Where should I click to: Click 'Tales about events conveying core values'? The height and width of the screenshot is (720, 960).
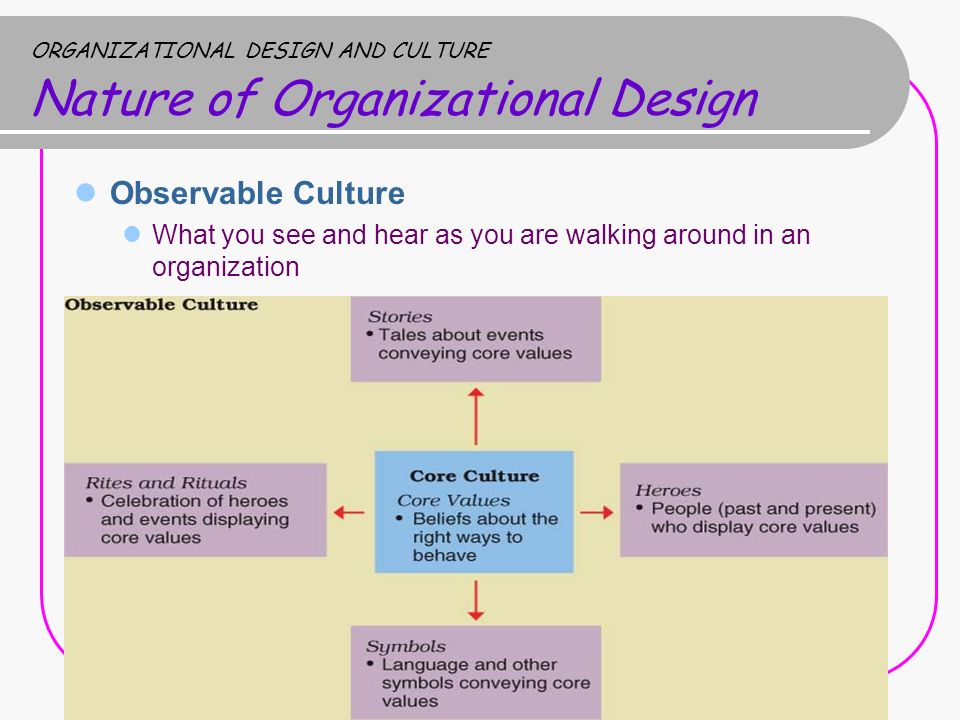click(x=474, y=344)
